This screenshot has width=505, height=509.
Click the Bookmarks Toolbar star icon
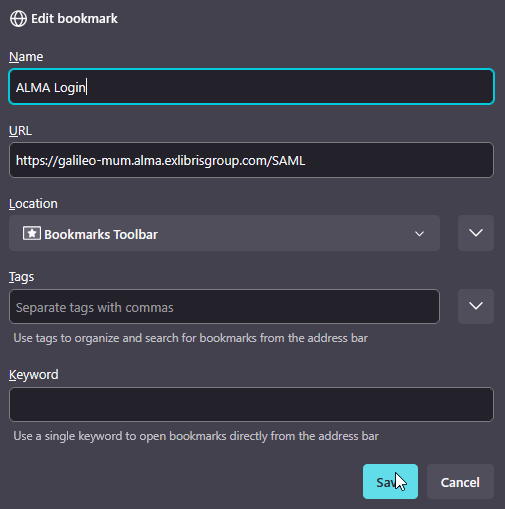[32, 233]
